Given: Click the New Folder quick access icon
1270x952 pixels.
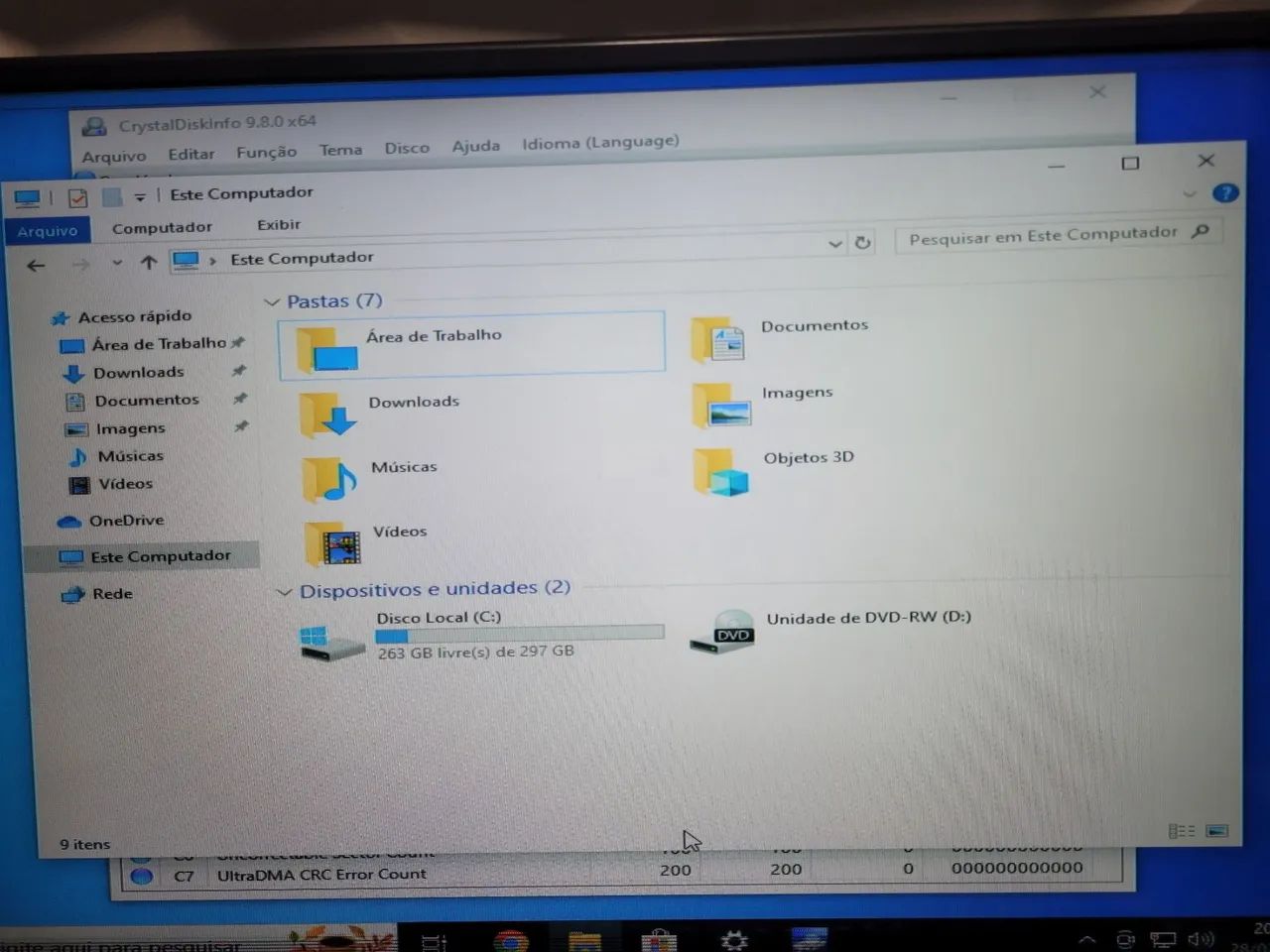Looking at the screenshot, I should [111, 197].
